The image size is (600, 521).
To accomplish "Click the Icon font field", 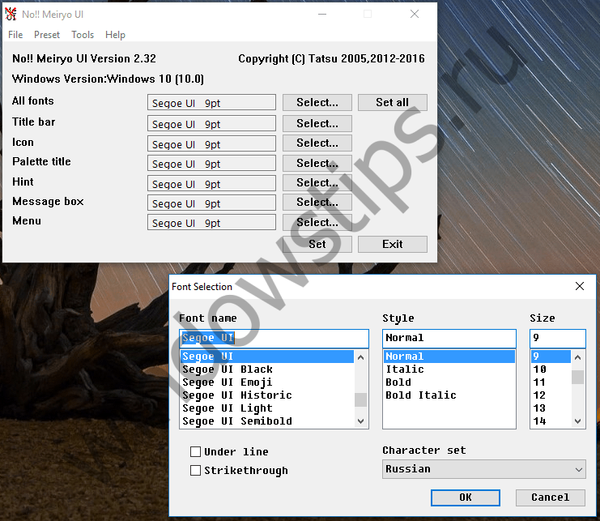I will pyautogui.click(x=211, y=143).
